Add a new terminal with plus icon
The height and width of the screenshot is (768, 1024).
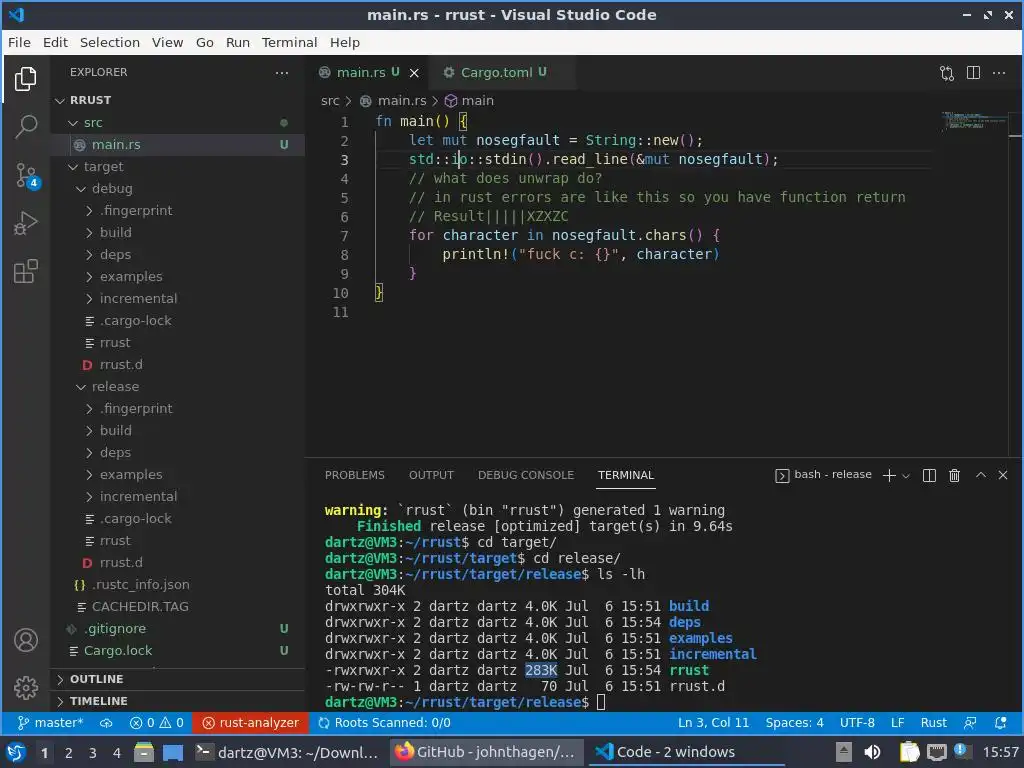pyautogui.click(x=889, y=475)
